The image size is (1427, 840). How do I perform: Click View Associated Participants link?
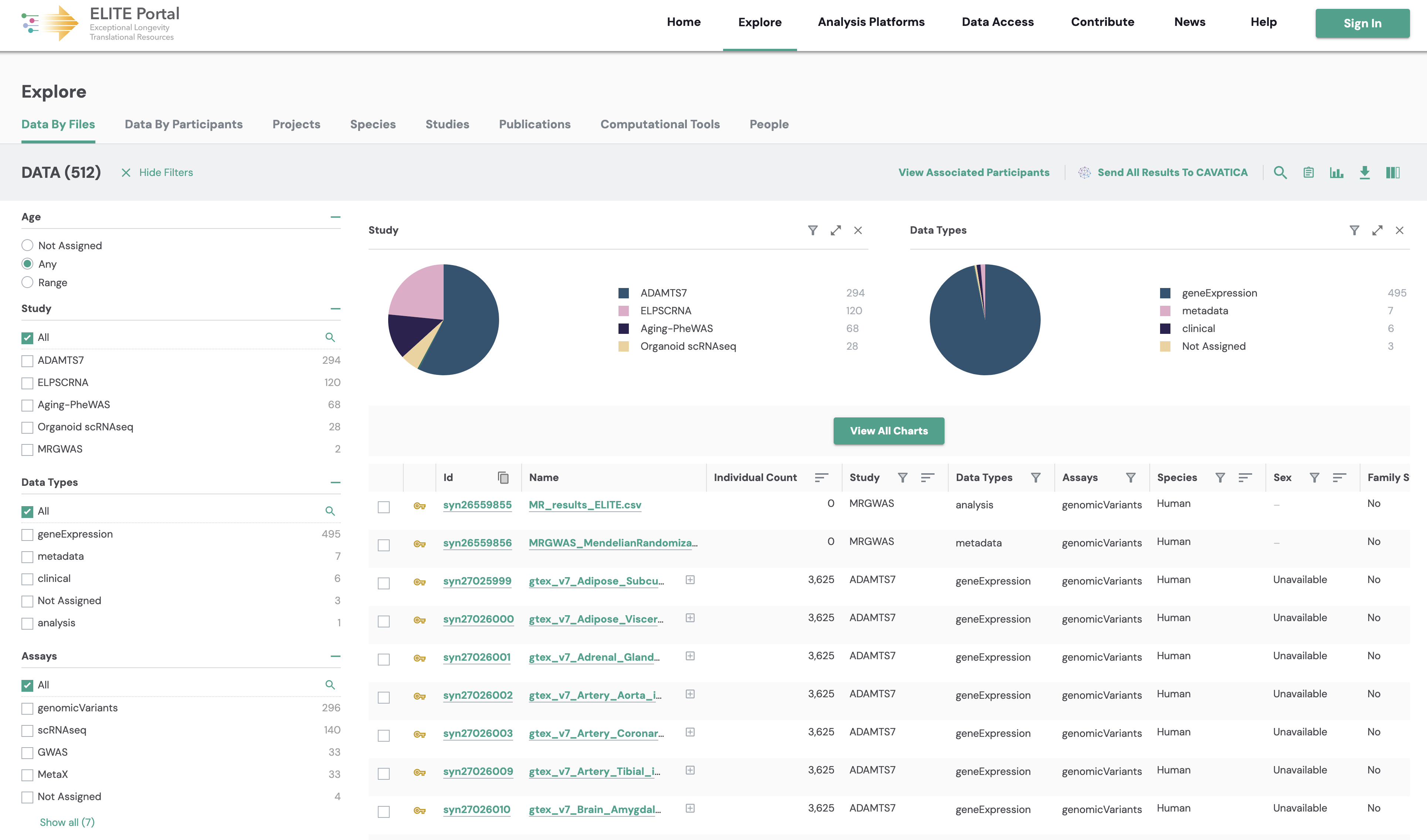pos(973,172)
